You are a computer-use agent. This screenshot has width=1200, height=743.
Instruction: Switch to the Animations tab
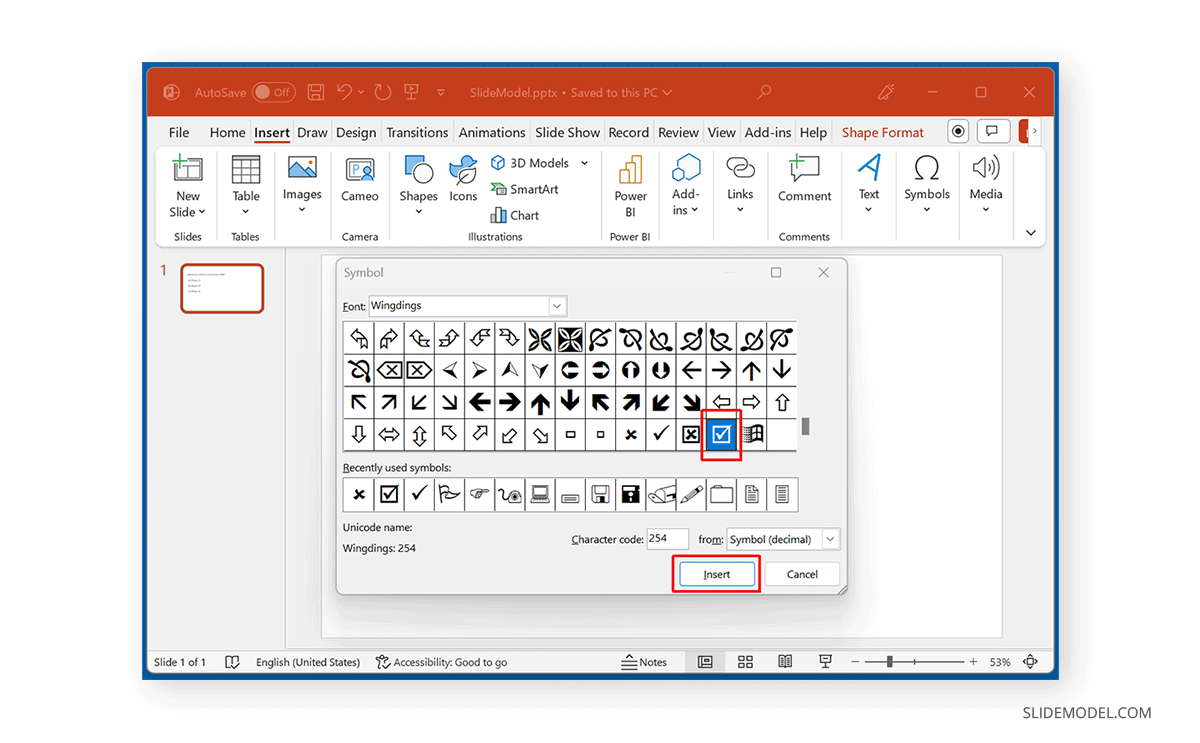coord(491,131)
